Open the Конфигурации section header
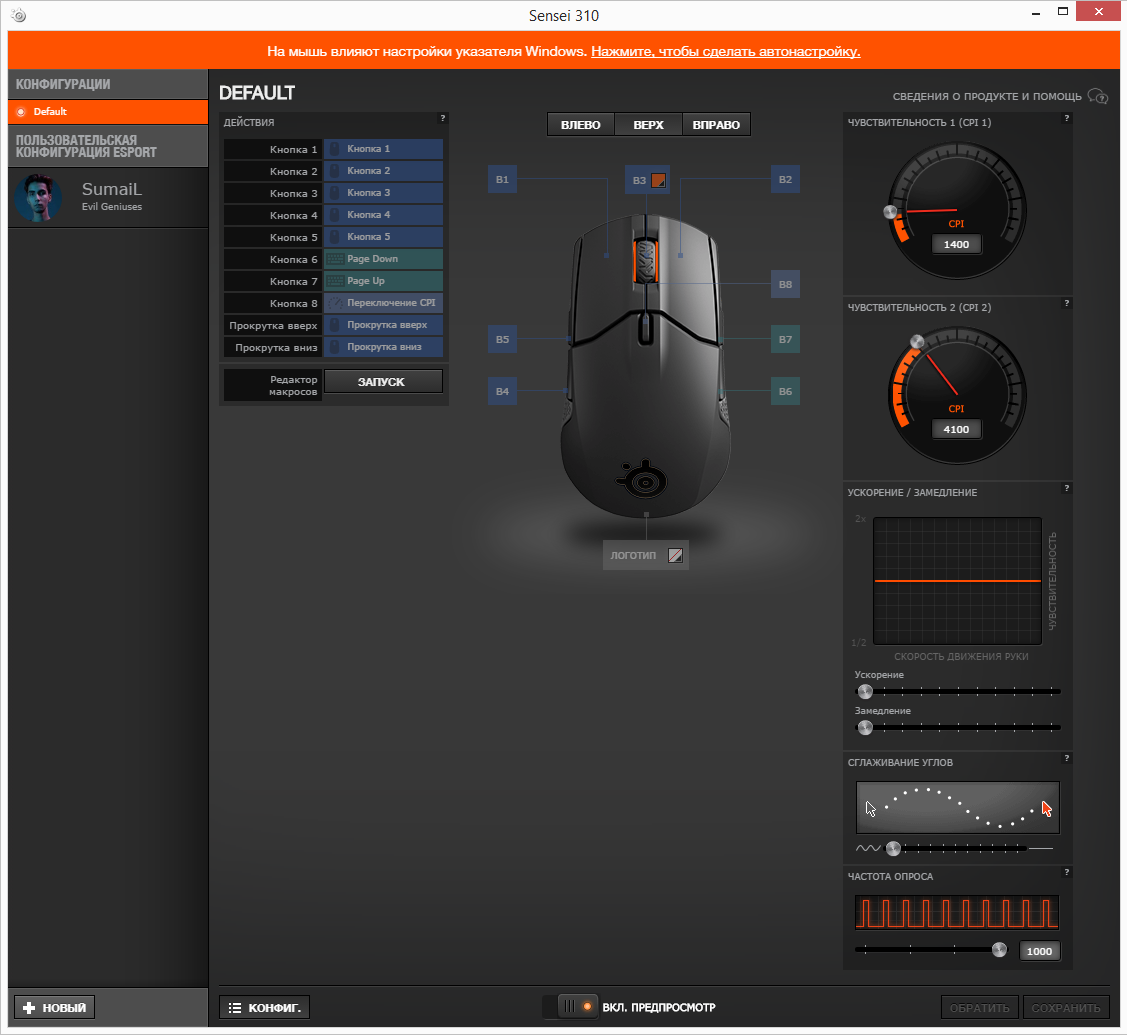The height and width of the screenshot is (1035, 1127). point(108,84)
